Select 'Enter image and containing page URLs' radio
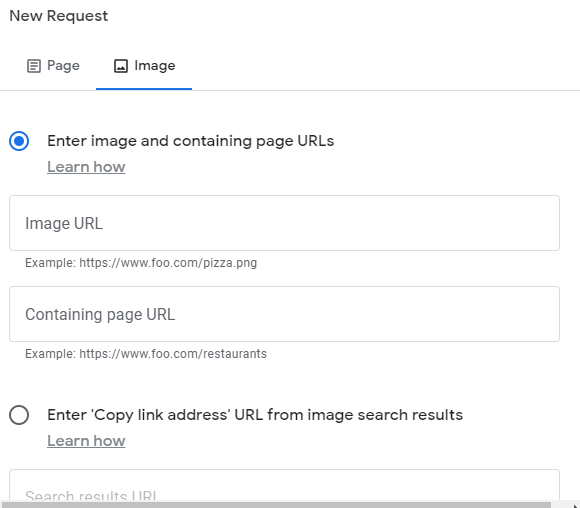The height and width of the screenshot is (508, 580). click(x=19, y=141)
